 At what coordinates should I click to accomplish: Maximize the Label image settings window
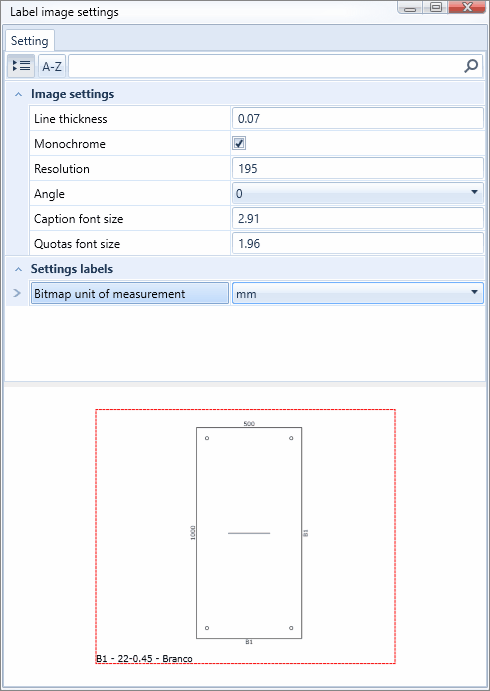click(436, 7)
